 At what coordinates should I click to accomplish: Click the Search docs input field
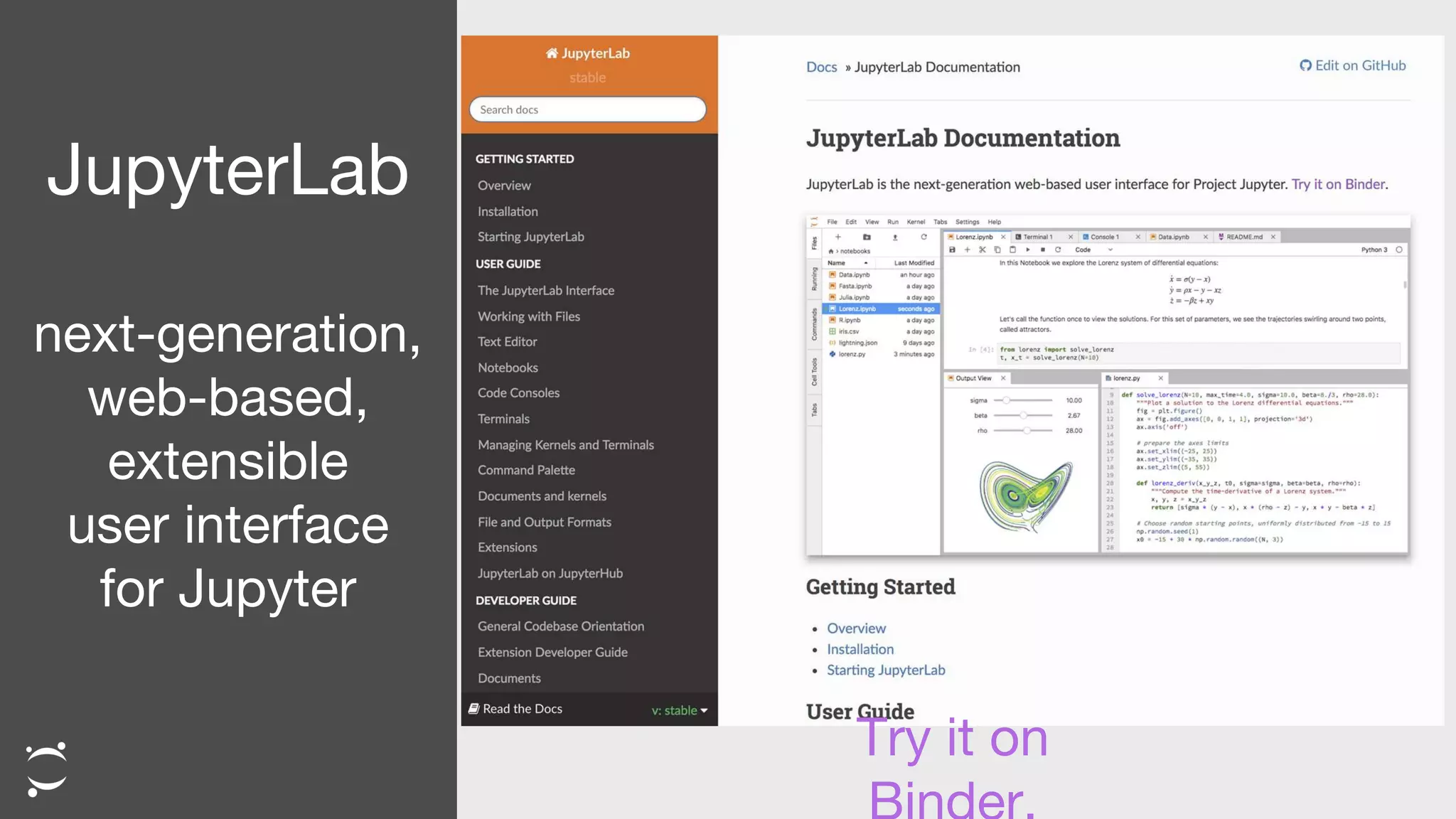tap(587, 109)
